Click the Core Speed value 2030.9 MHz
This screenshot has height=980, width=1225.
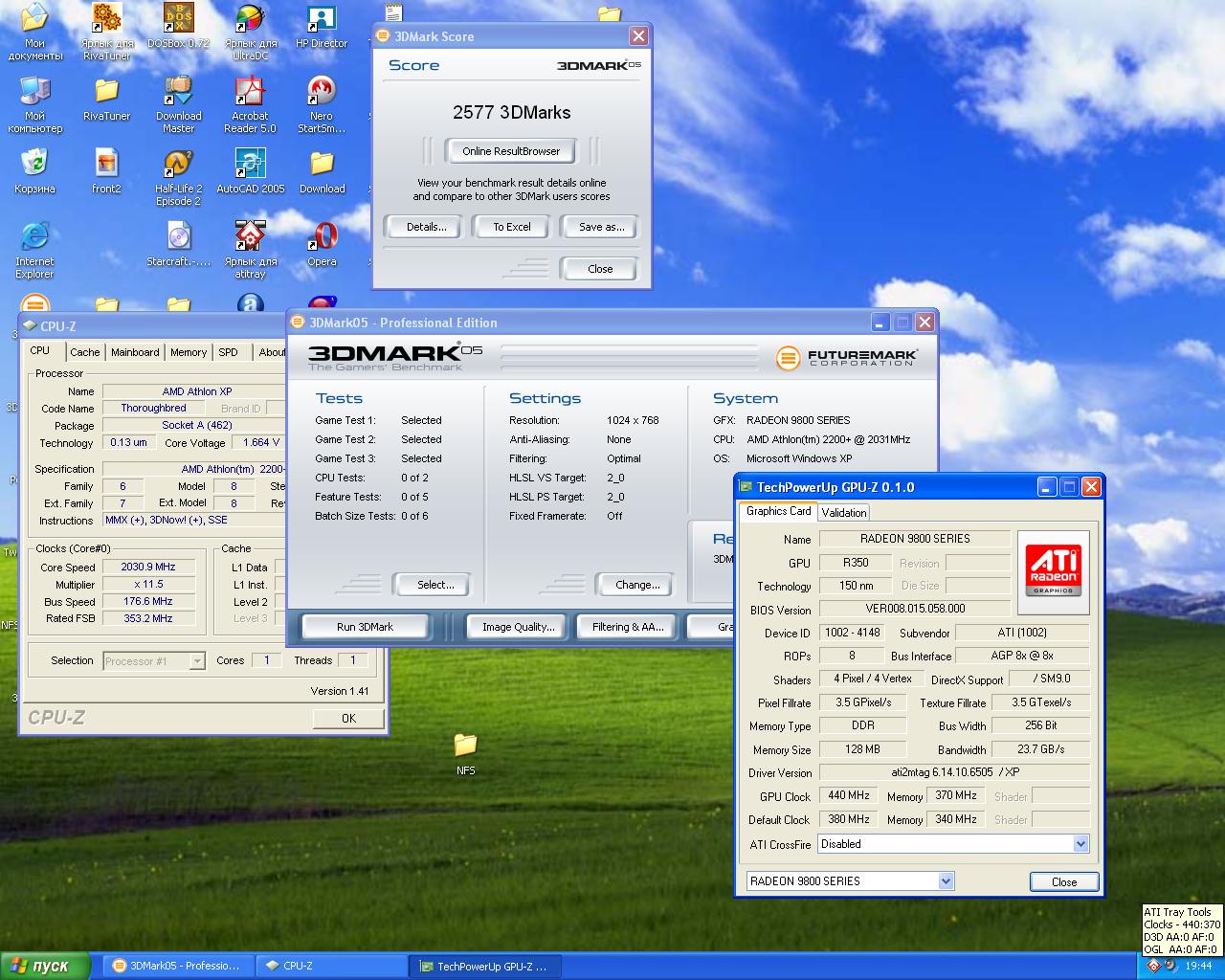(x=148, y=568)
